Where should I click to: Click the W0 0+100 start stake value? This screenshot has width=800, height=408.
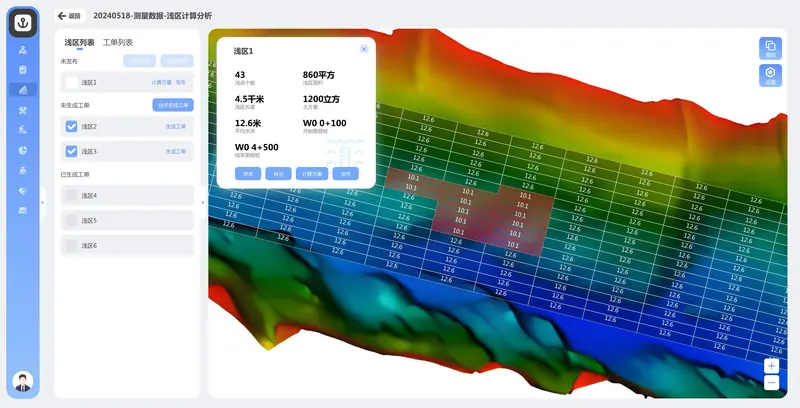[x=324, y=123]
